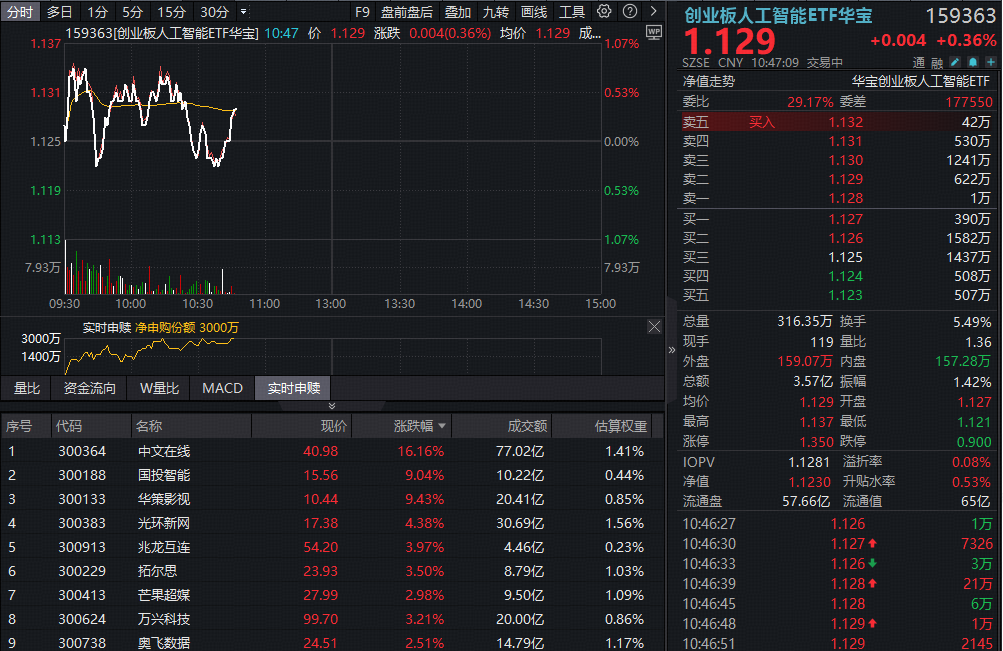Collapse the right side quote panel arrow
1003x651 pixels.
671,350
